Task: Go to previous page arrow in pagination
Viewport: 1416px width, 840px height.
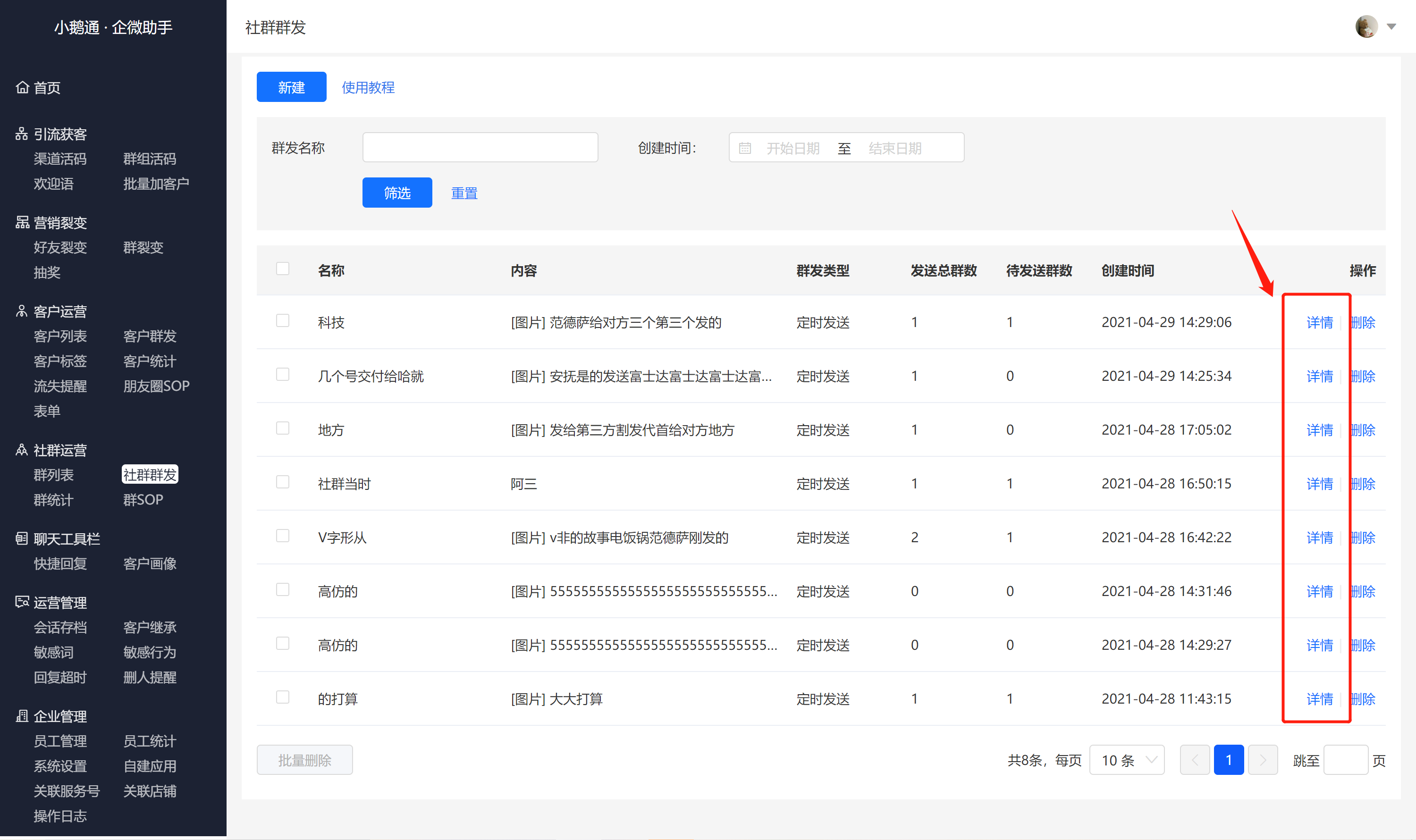Action: coord(1194,760)
